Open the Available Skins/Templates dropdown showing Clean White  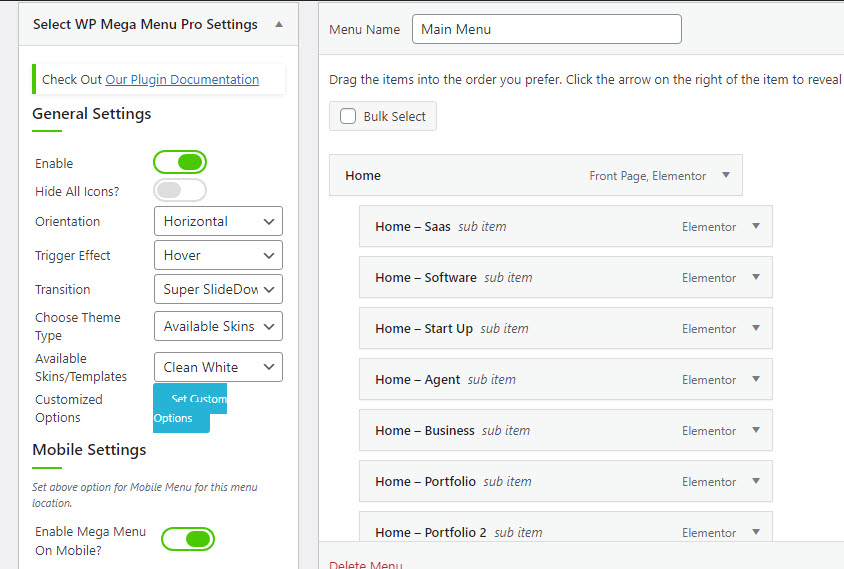(218, 367)
